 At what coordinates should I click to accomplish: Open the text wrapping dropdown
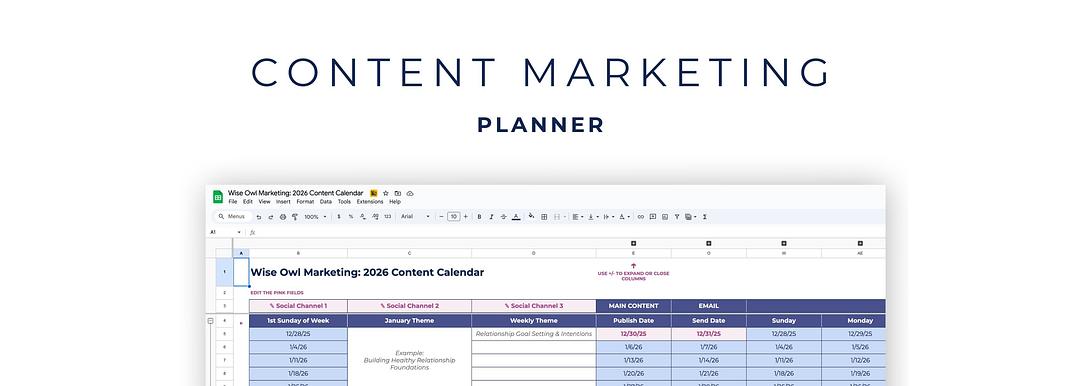[x=609, y=216]
